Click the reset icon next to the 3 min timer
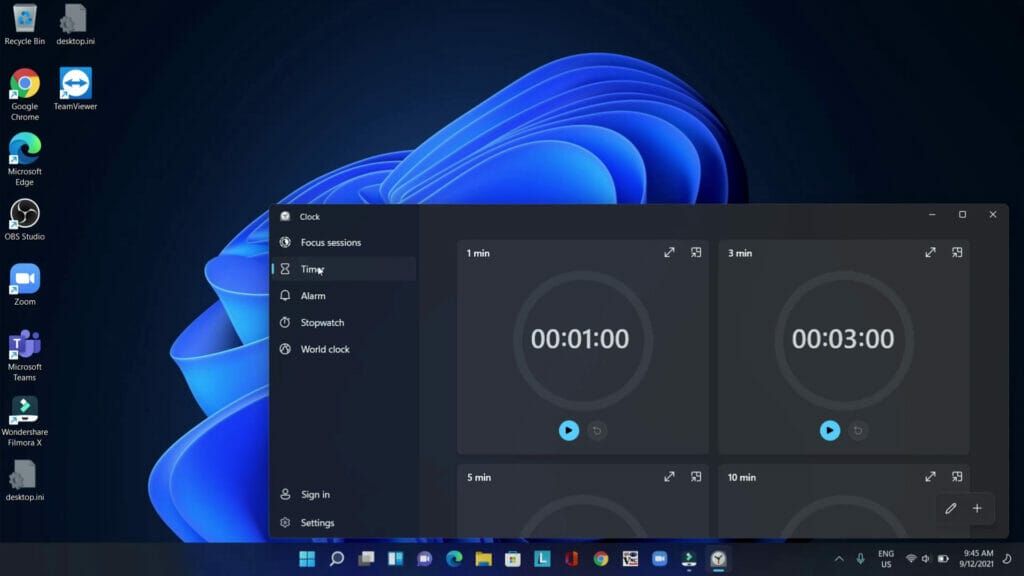Screen dimensions: 1024x576 tap(857, 430)
